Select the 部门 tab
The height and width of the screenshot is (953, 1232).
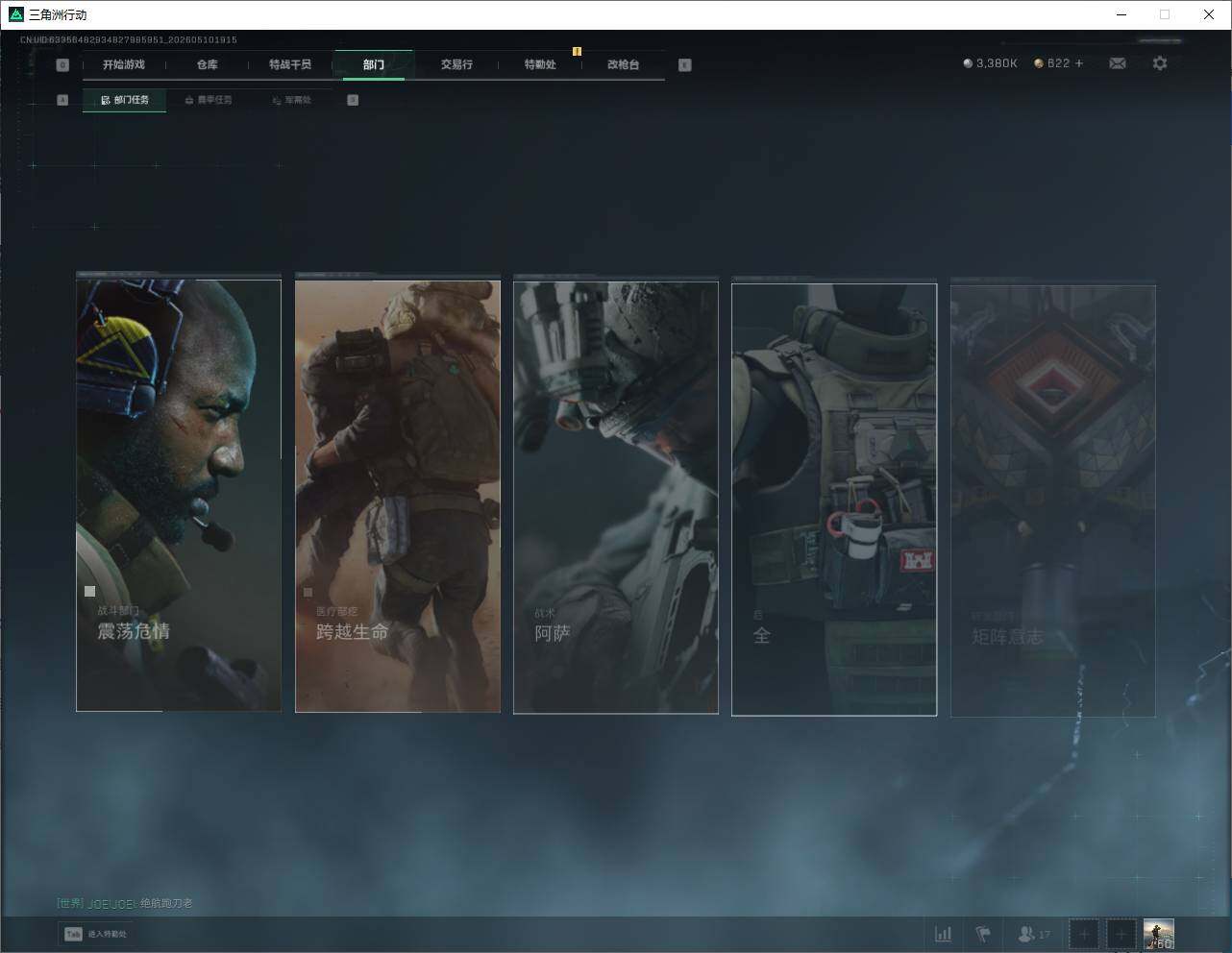(x=374, y=64)
